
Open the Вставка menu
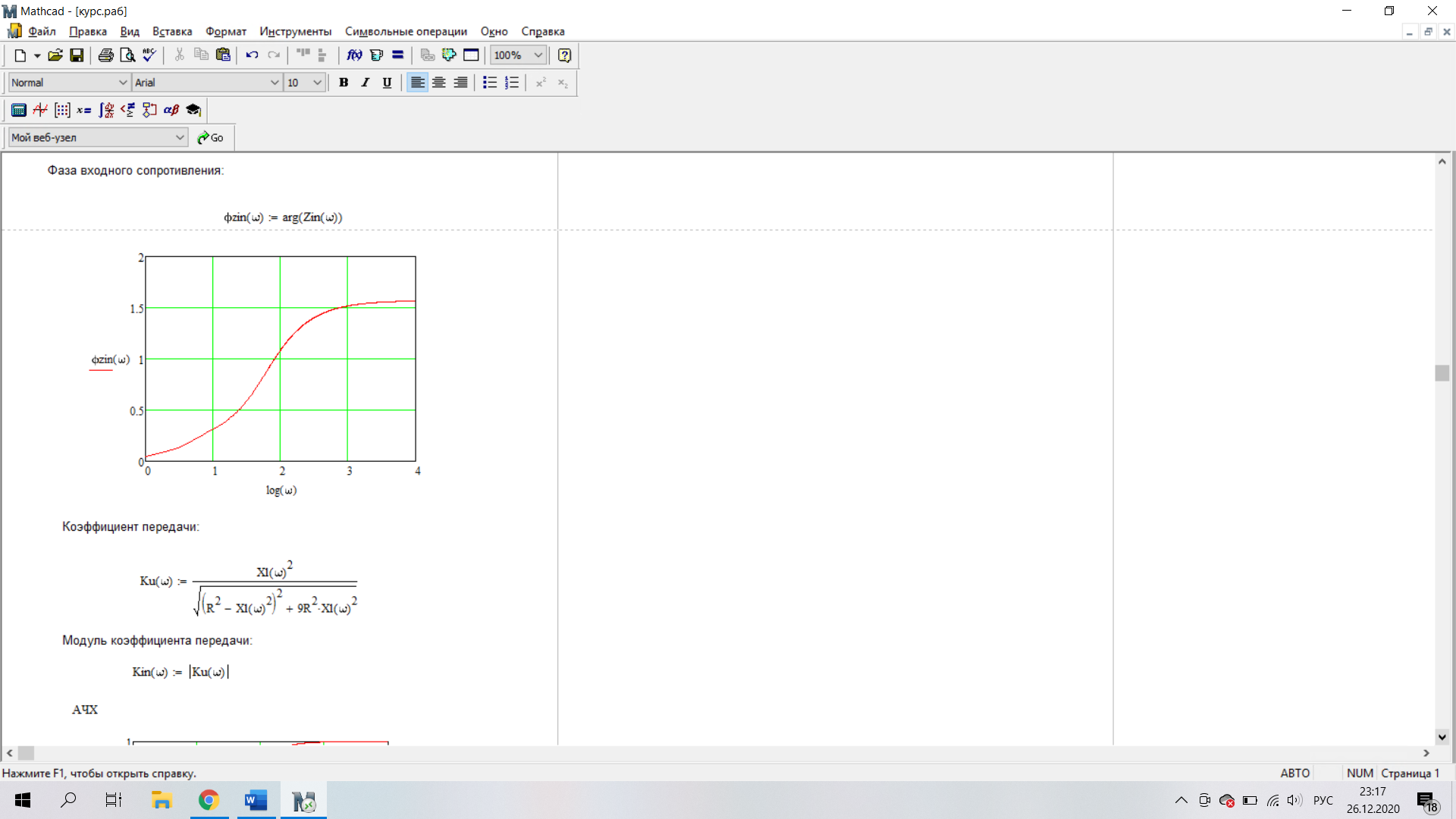coord(172,31)
